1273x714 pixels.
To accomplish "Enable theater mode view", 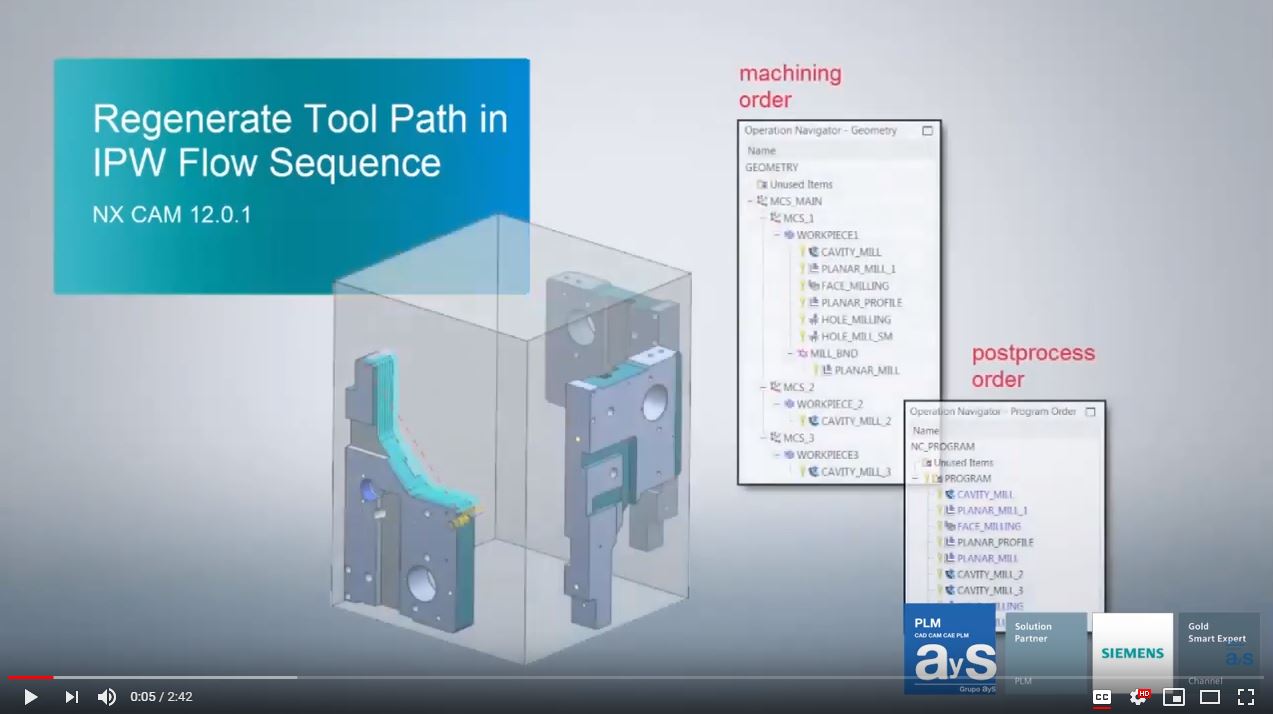I will (x=1210, y=697).
